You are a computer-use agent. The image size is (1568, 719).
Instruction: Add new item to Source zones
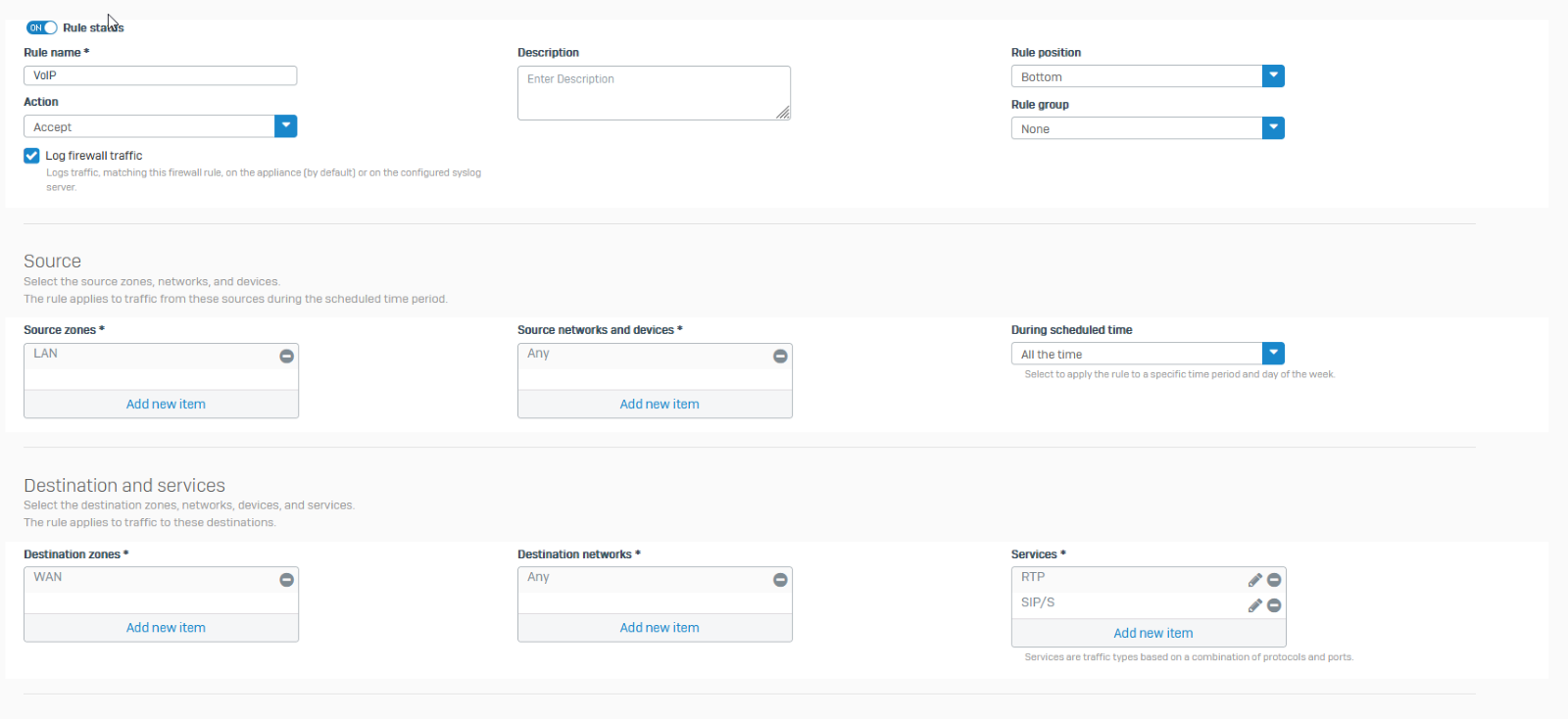[166, 404]
